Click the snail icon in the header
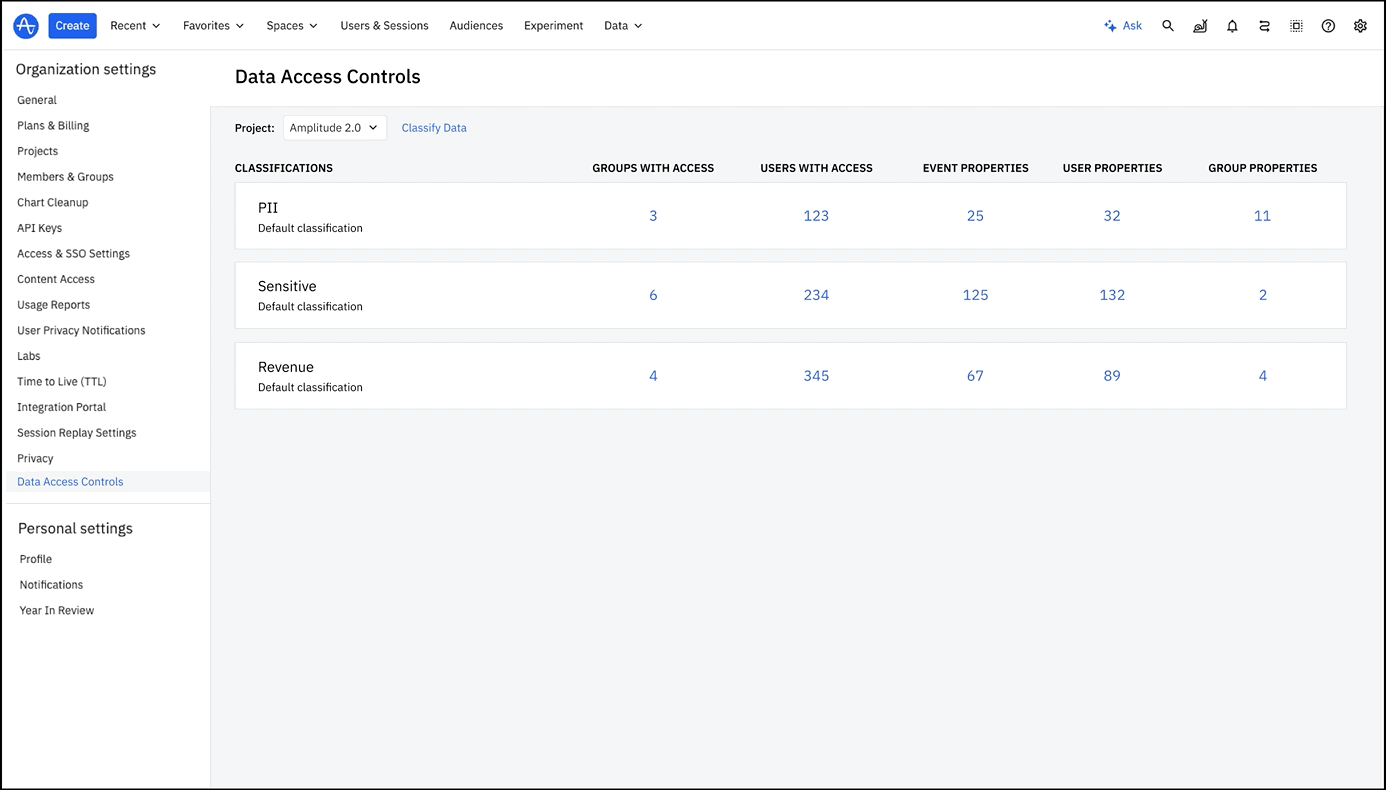Screen dimensions: 1386x790 click(1200, 26)
